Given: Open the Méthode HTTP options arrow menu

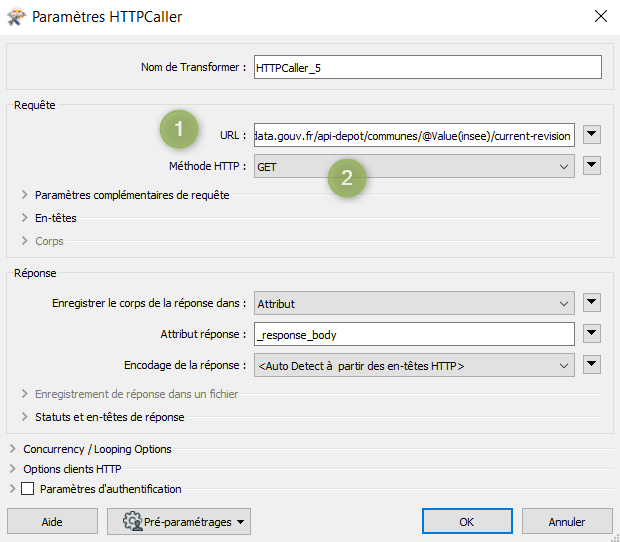Looking at the screenshot, I should click(x=592, y=165).
